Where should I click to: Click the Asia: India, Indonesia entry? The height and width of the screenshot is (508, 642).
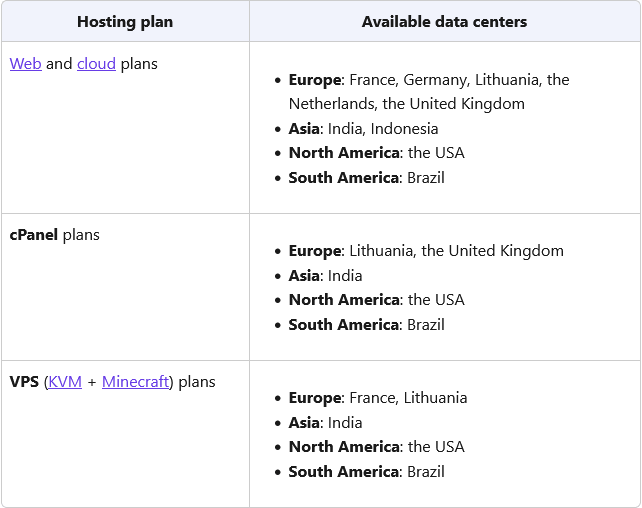(x=363, y=129)
